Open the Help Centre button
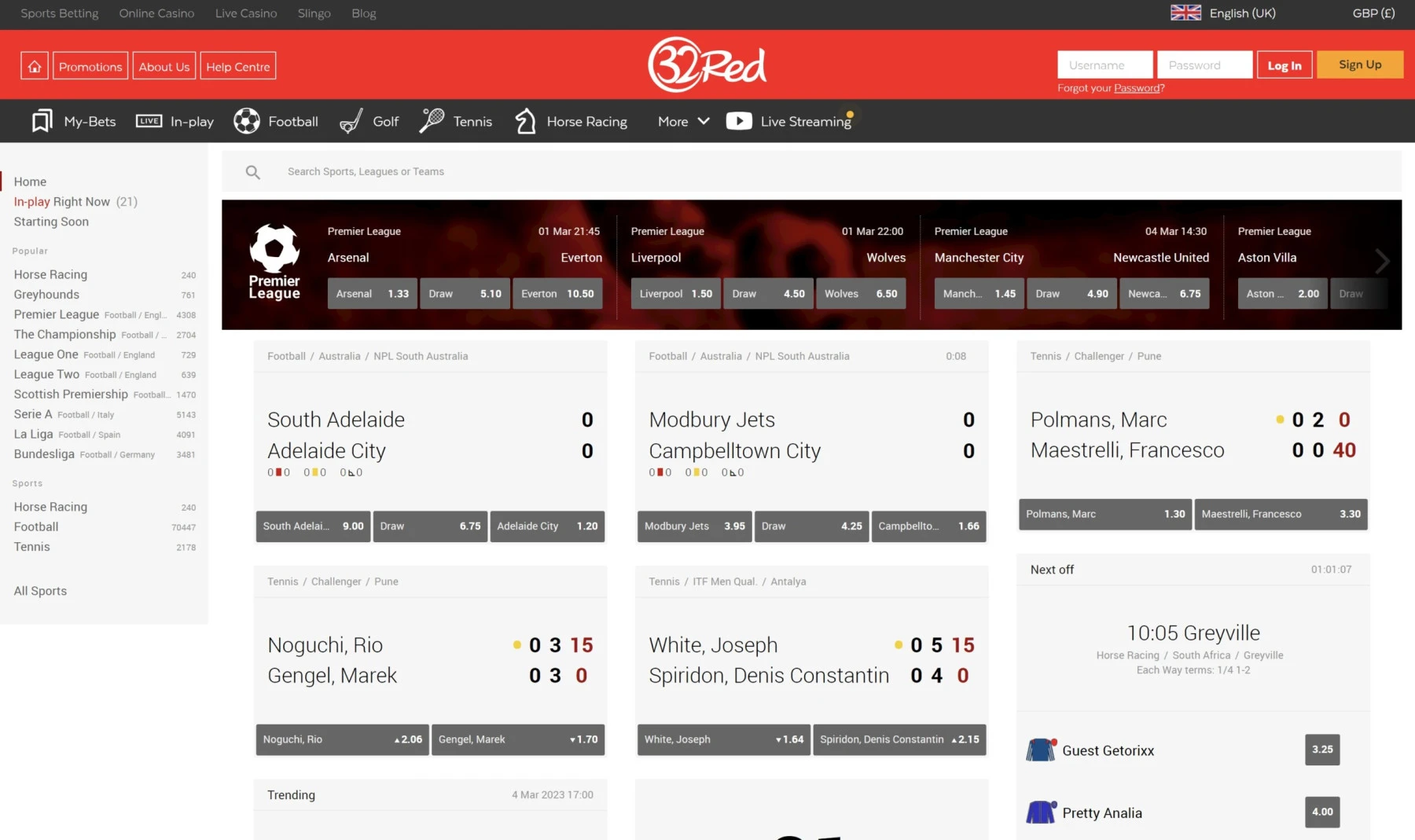 click(238, 66)
